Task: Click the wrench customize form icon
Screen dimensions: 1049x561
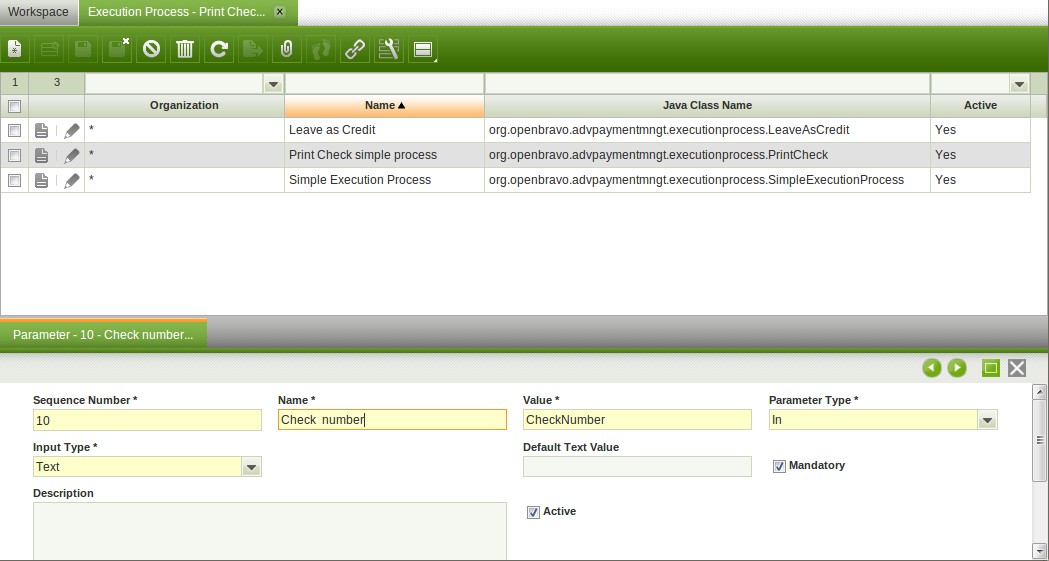Action: [389, 49]
